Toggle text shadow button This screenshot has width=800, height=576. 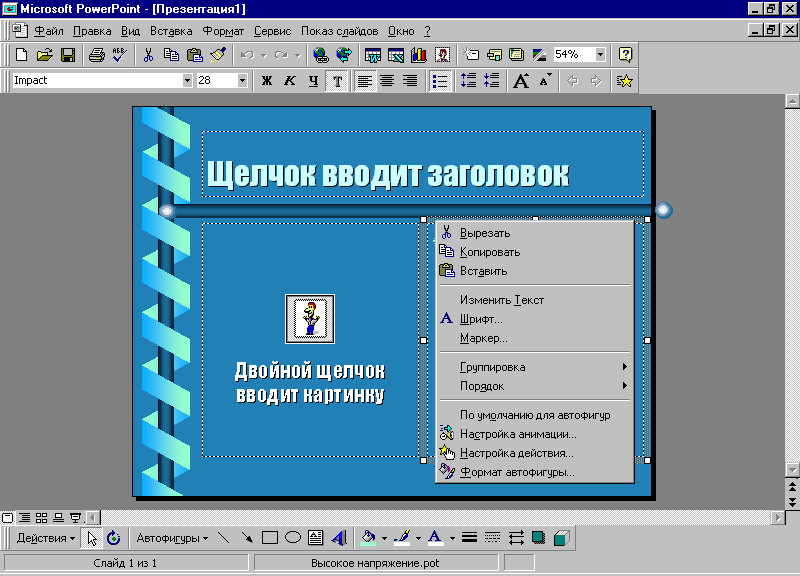point(338,81)
